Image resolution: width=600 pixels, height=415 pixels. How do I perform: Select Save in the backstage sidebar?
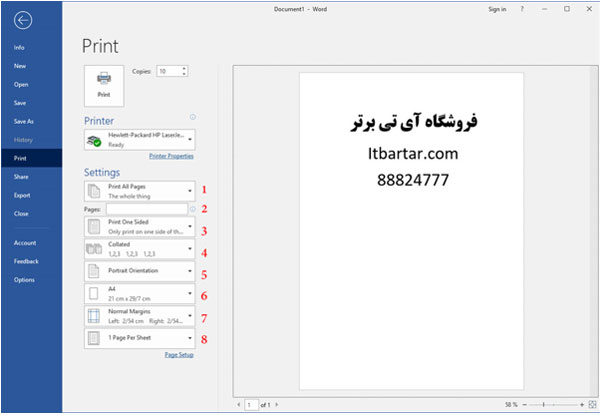pyautogui.click(x=20, y=103)
